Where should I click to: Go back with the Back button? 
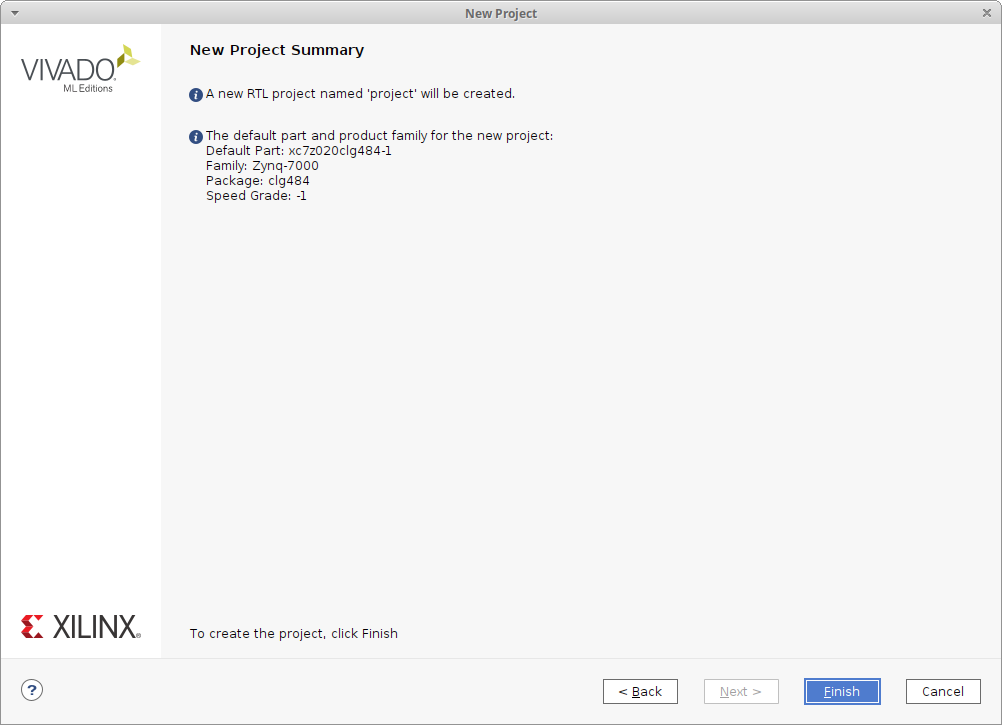640,691
